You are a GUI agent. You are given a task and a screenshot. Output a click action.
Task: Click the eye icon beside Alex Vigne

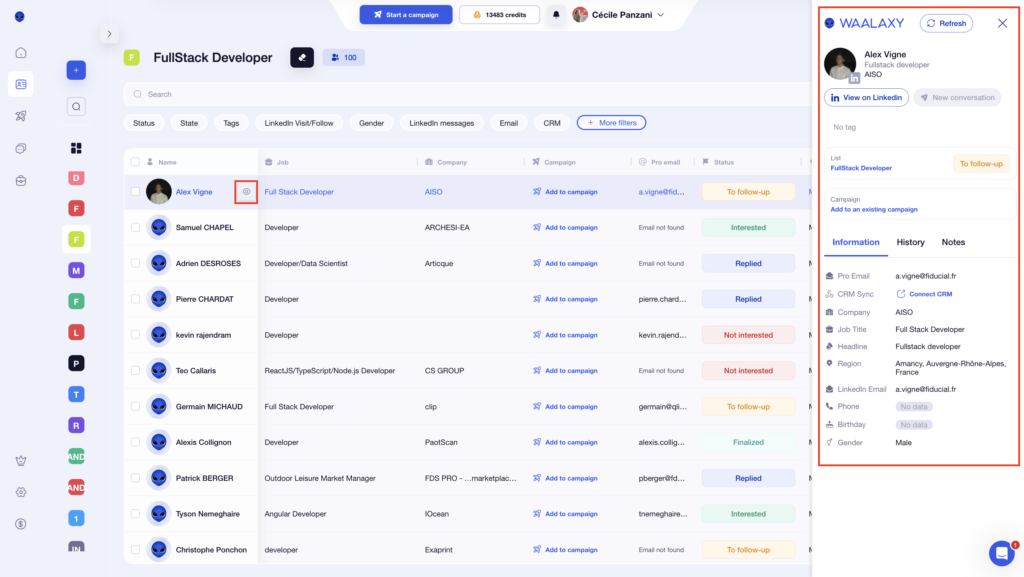(246, 191)
